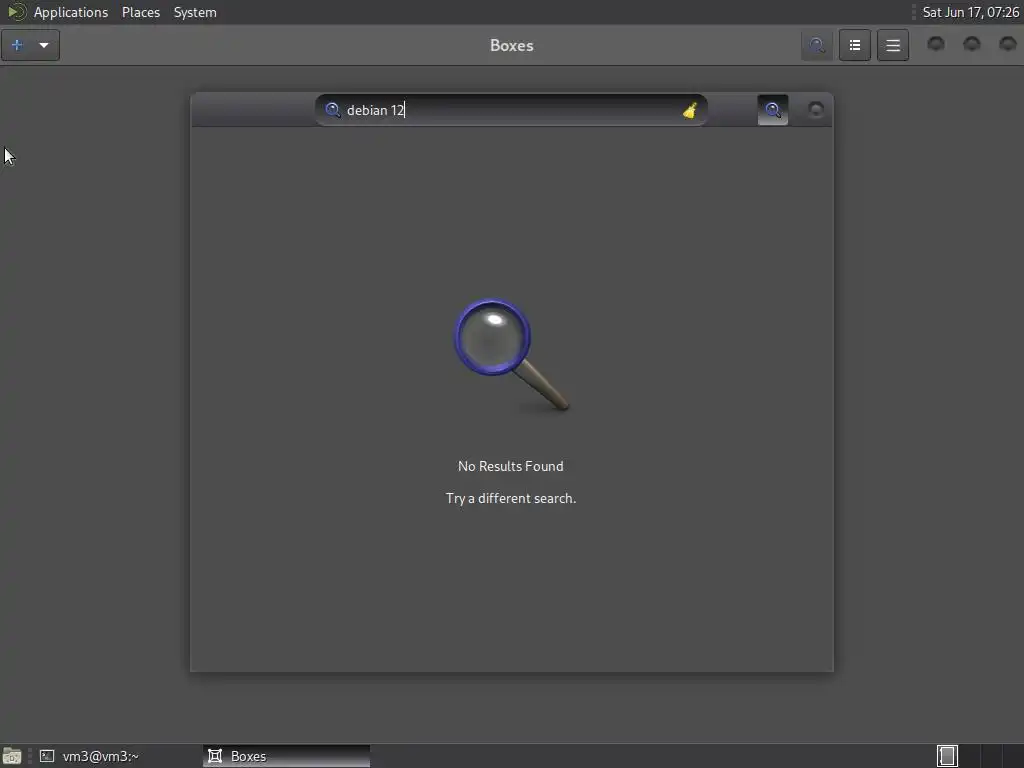
Task: Close the Boxes main window
Action: coord(1008,44)
